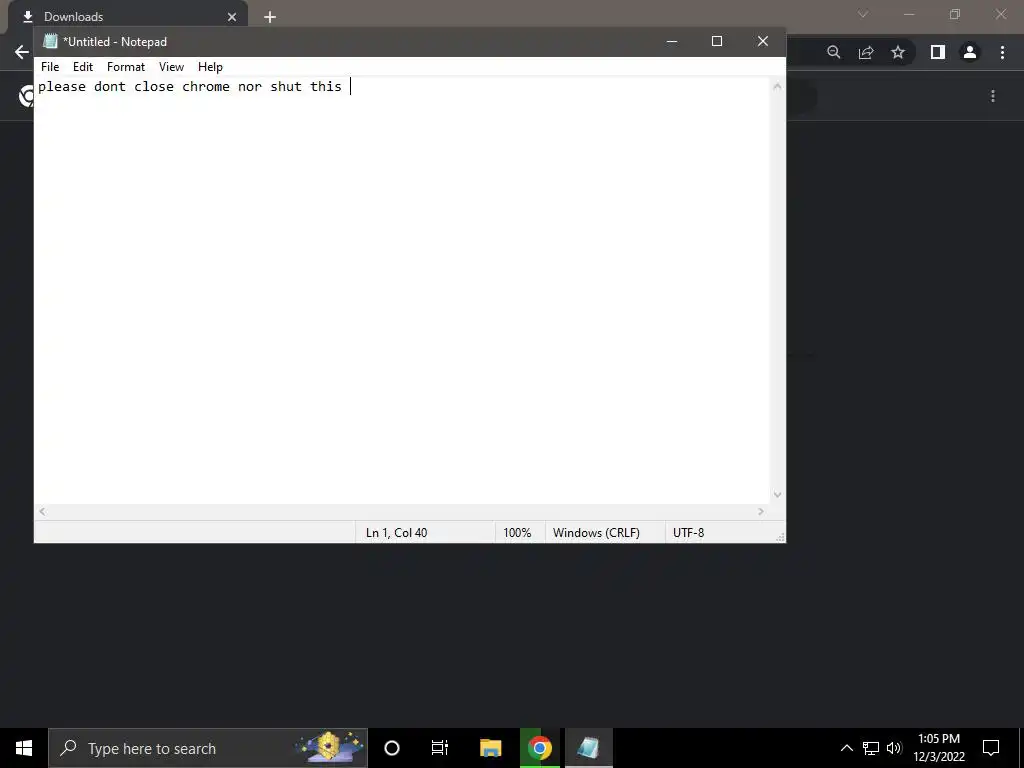1024x768 pixels.
Task: Open the Windows Start menu
Action: [24, 748]
